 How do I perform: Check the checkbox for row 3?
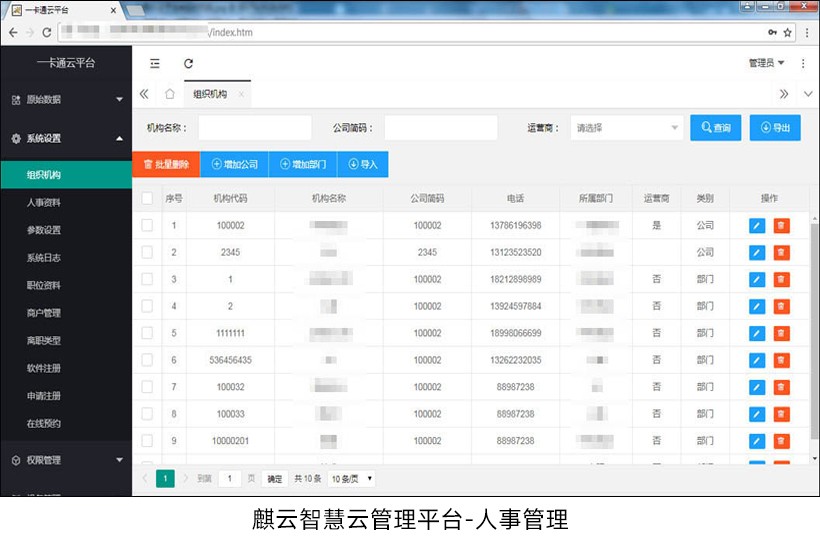tap(147, 279)
